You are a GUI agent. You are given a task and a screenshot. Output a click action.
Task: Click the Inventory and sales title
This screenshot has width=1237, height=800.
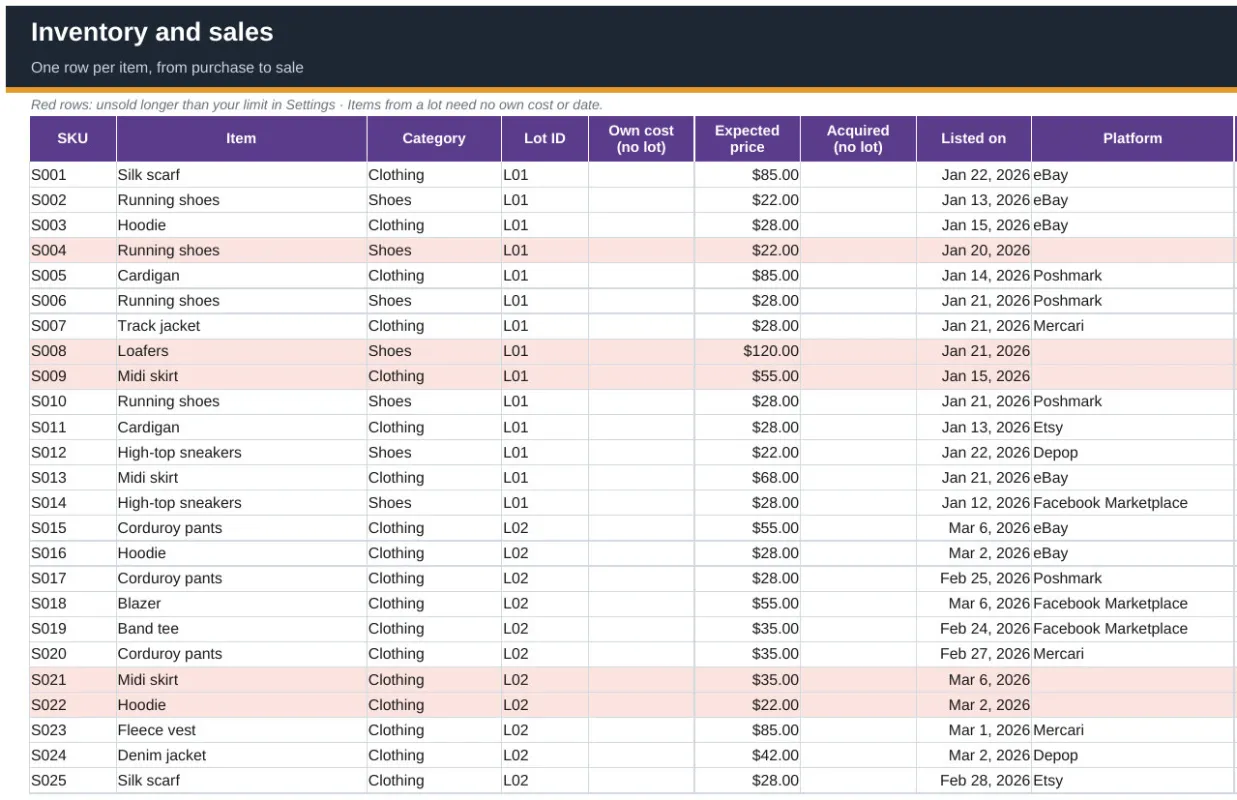152,32
